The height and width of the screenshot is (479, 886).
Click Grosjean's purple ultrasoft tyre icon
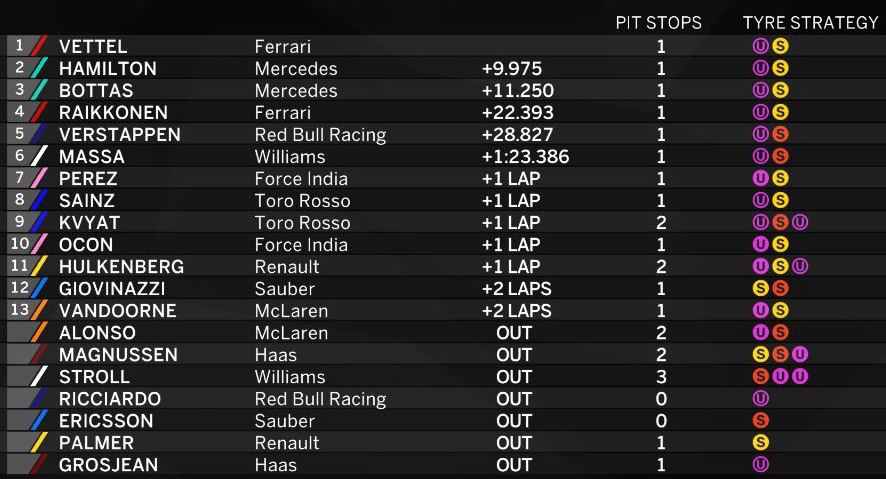761,464
